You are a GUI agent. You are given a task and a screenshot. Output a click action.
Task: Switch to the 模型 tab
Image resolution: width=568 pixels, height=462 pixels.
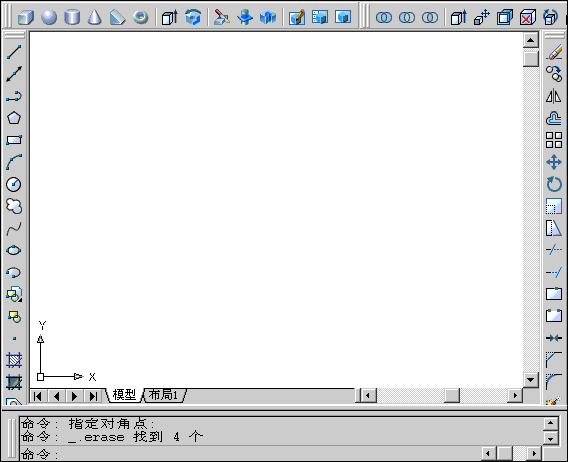[124, 395]
